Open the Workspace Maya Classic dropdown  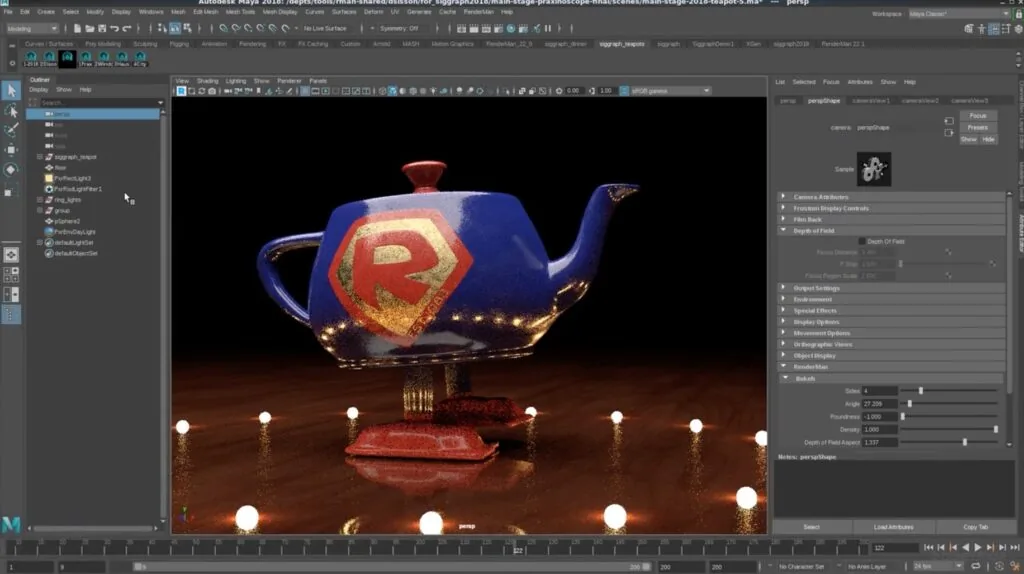pyautogui.click(x=959, y=14)
